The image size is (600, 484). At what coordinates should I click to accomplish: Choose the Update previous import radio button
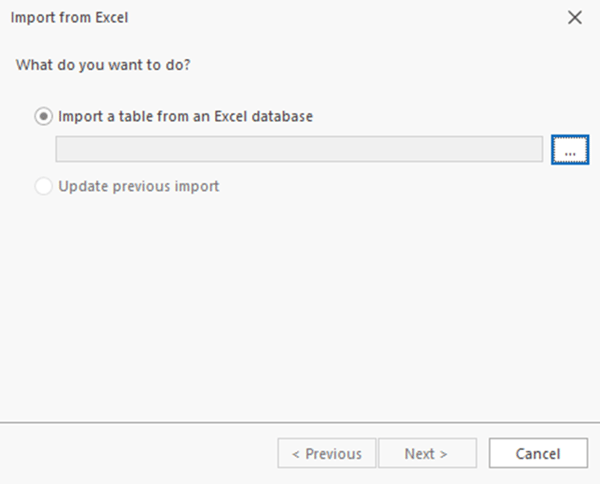click(x=44, y=186)
